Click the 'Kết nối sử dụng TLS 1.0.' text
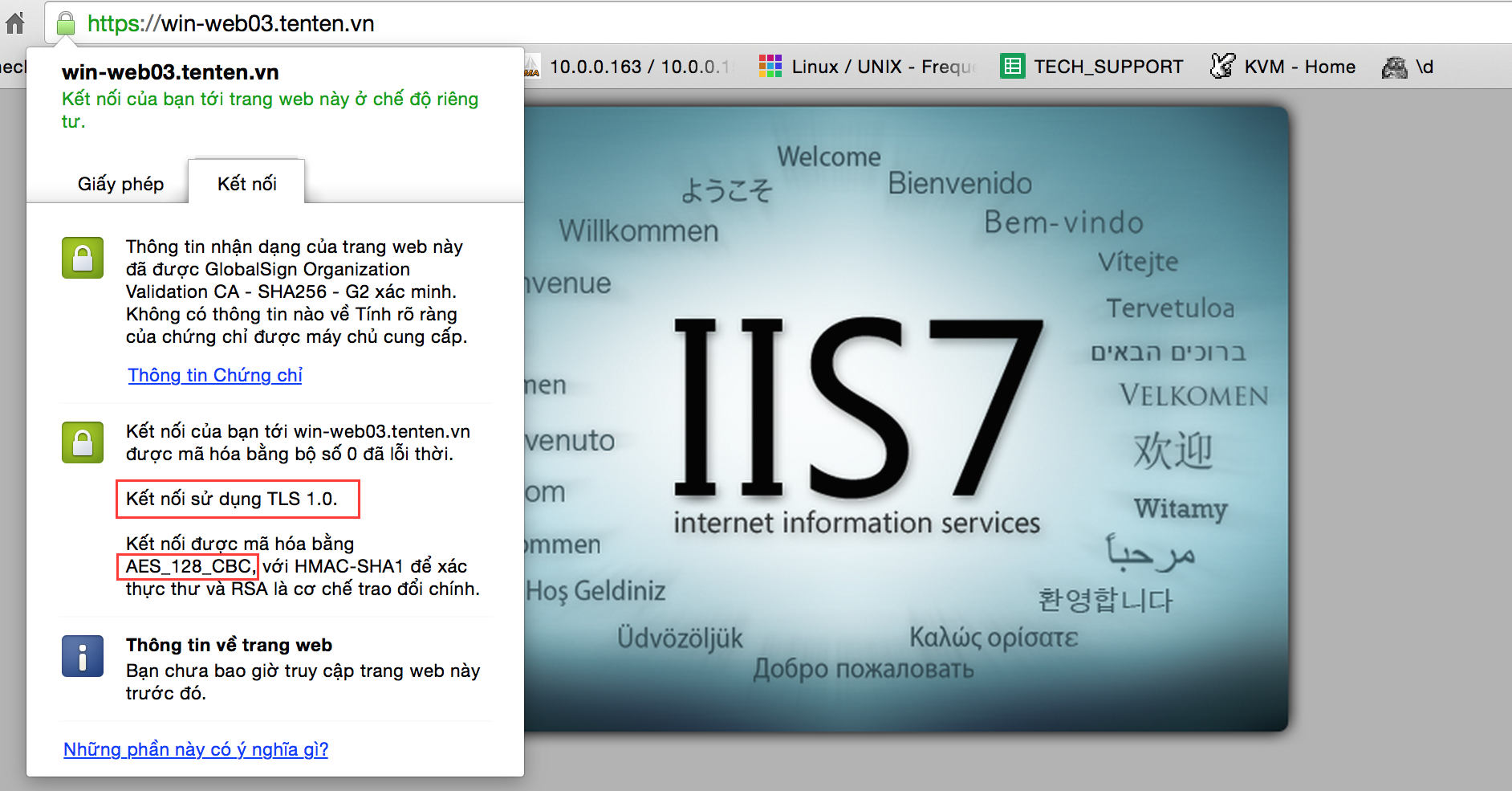1512x791 pixels. point(232,499)
